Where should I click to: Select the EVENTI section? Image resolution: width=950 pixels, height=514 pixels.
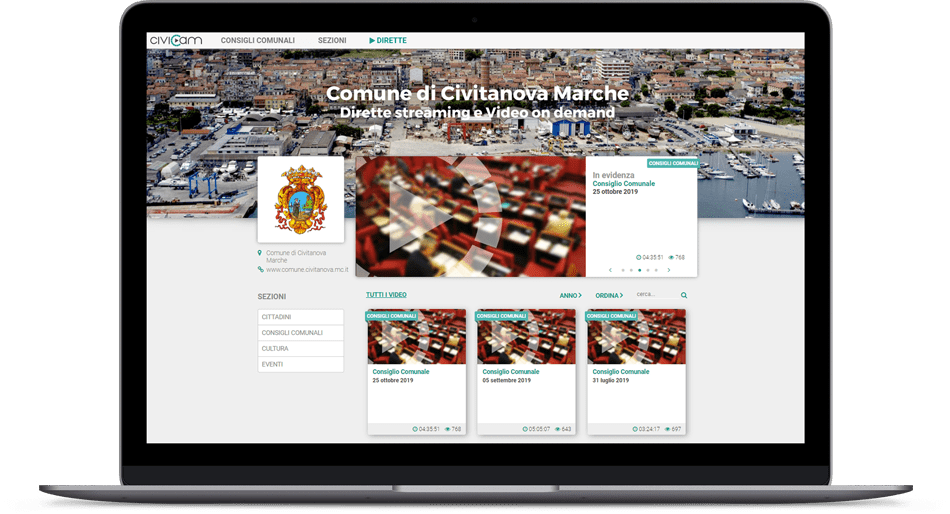[x=301, y=364]
